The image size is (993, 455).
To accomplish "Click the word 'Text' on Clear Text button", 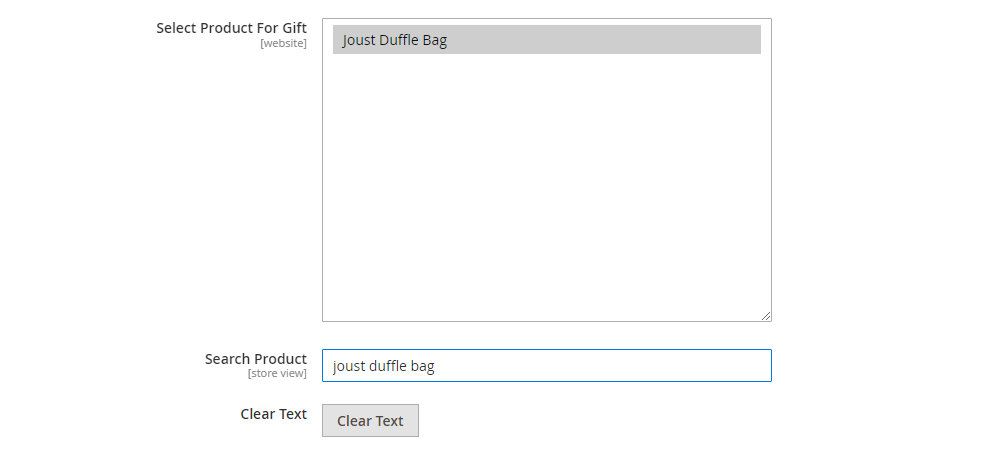I will pyautogui.click(x=390, y=421).
